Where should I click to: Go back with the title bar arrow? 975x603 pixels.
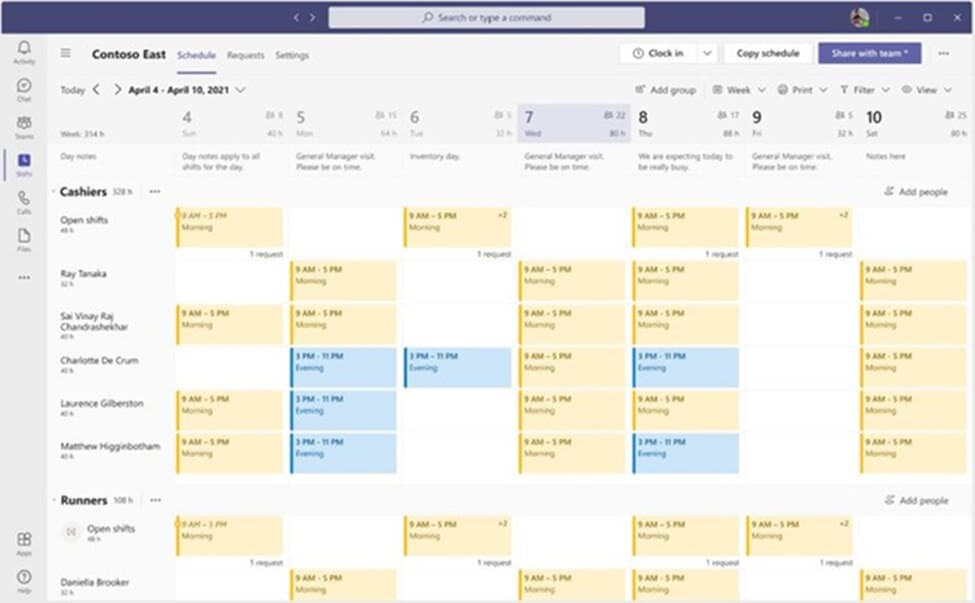(x=297, y=17)
